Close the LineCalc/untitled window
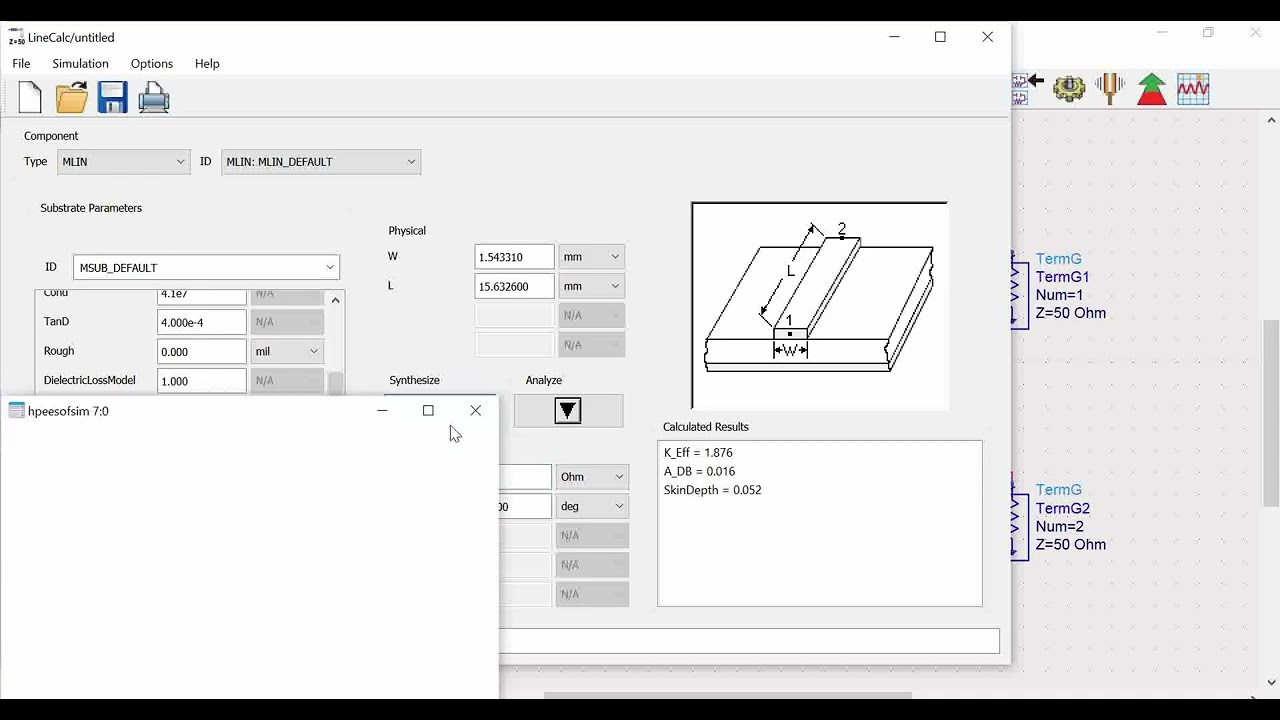This screenshot has height=720, width=1280. point(987,37)
